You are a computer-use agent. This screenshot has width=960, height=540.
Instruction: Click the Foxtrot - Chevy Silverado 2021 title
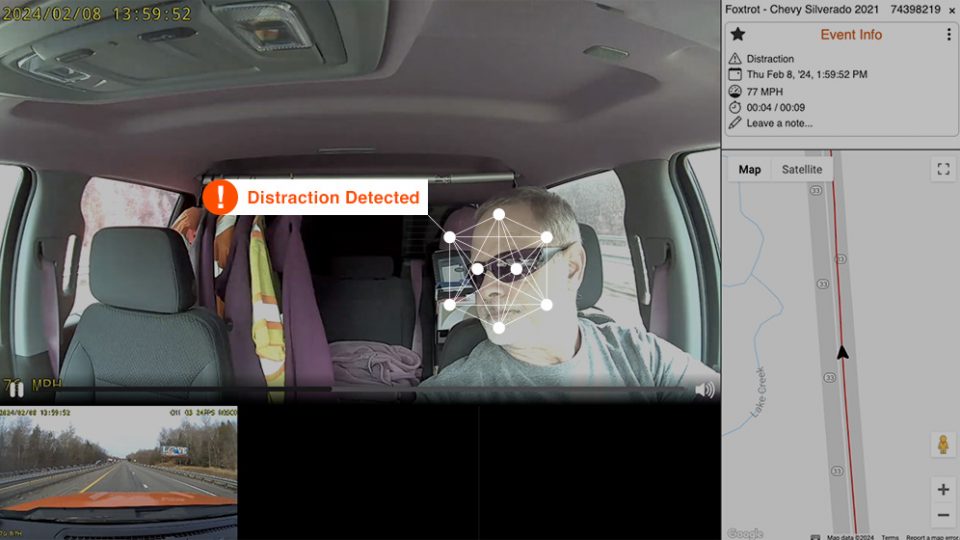[801, 10]
